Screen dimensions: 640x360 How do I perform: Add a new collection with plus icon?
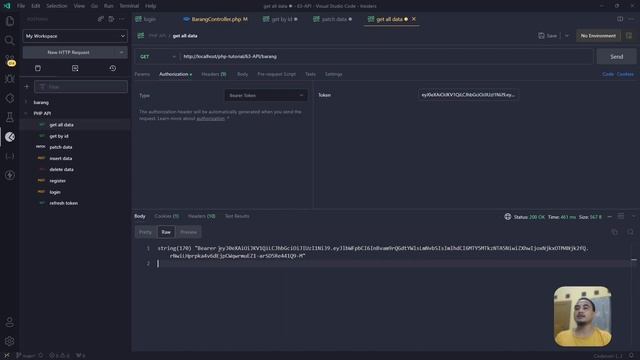27,87
